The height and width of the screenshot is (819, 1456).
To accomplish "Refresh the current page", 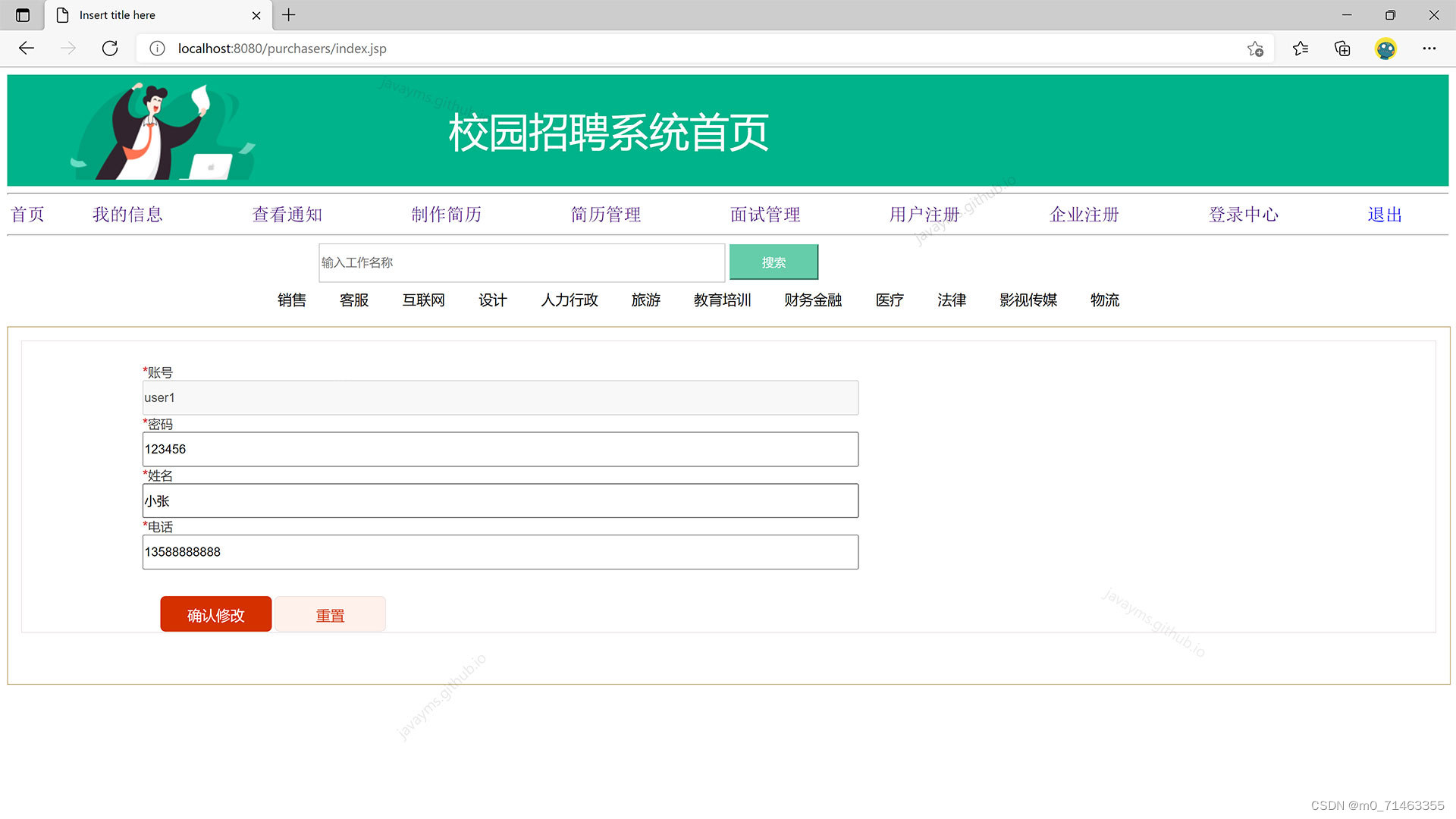I will click(x=110, y=49).
